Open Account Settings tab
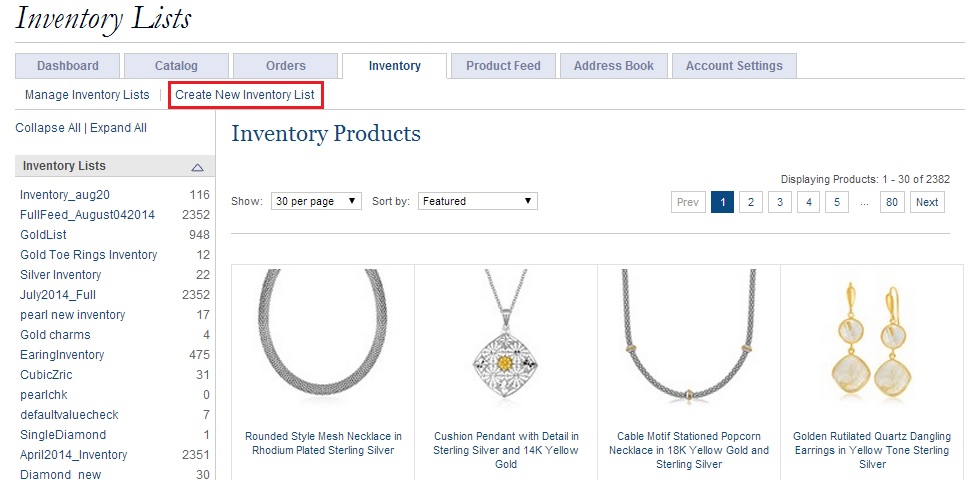The image size is (970, 480). pos(735,66)
